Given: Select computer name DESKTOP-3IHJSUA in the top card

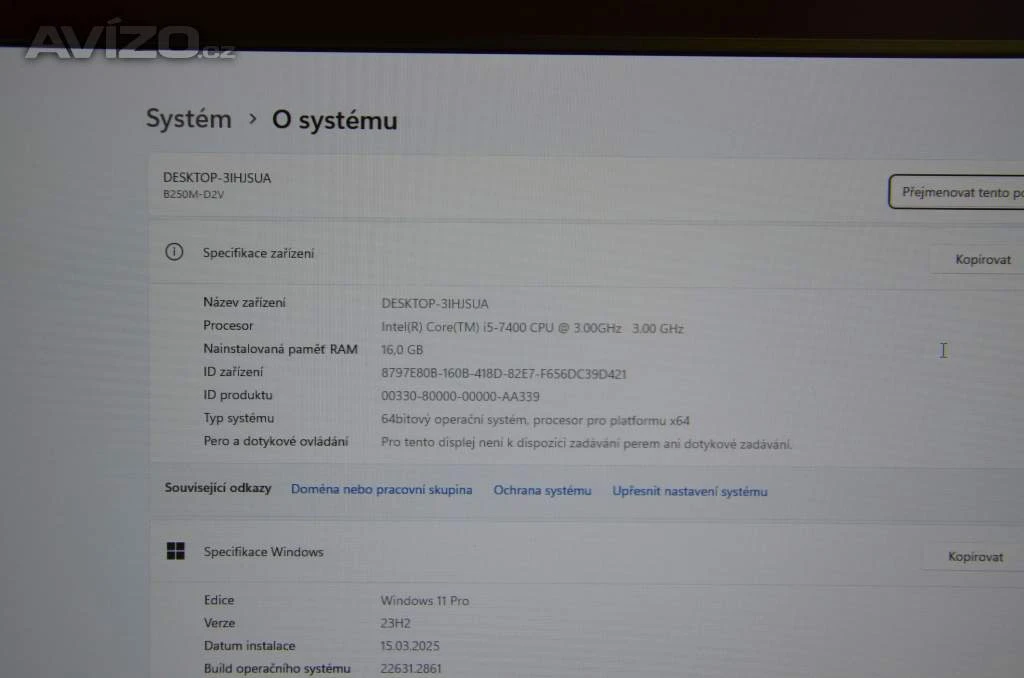Looking at the screenshot, I should (217, 178).
